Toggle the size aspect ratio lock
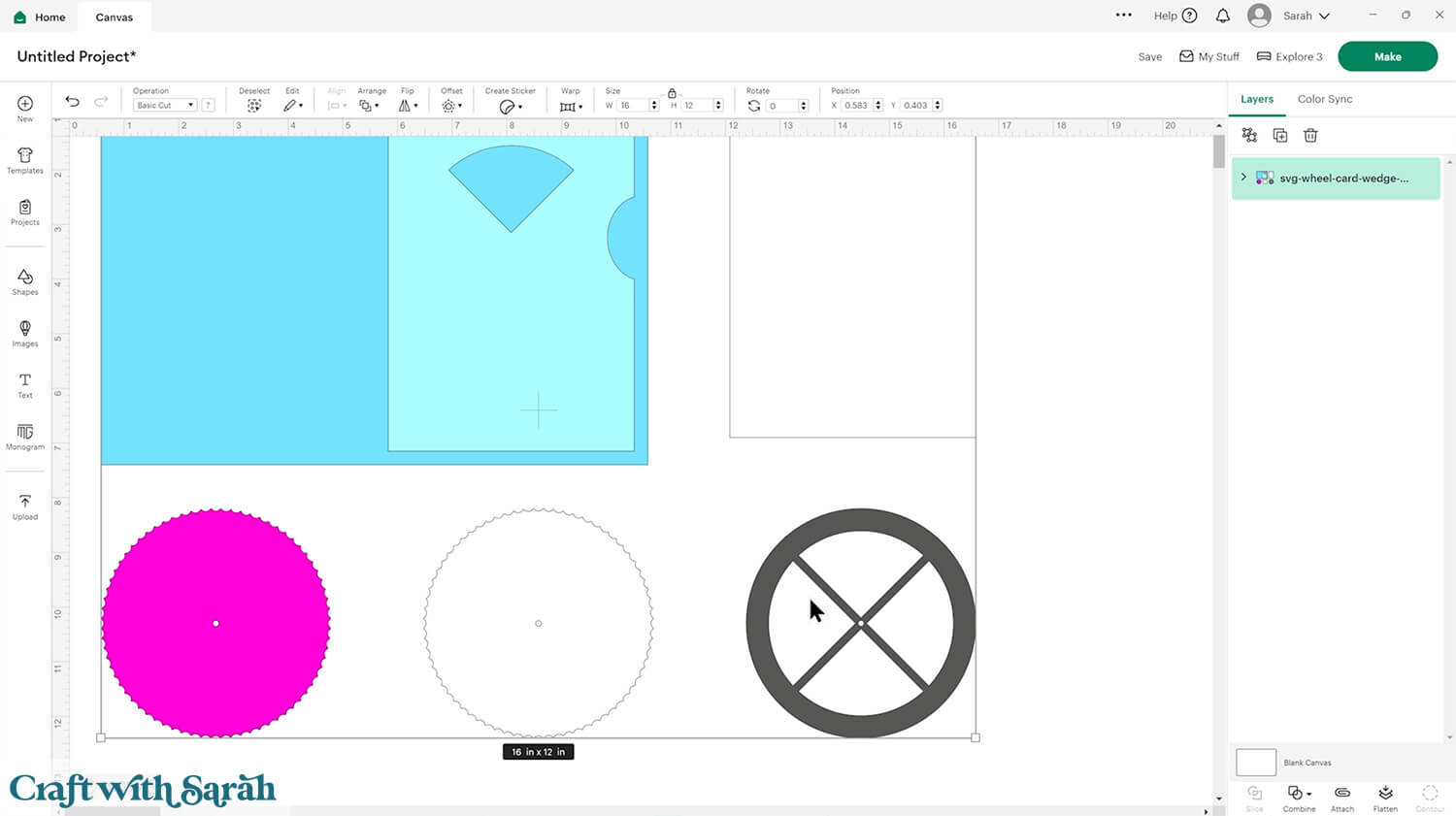Image resolution: width=1456 pixels, height=816 pixels. click(x=672, y=93)
